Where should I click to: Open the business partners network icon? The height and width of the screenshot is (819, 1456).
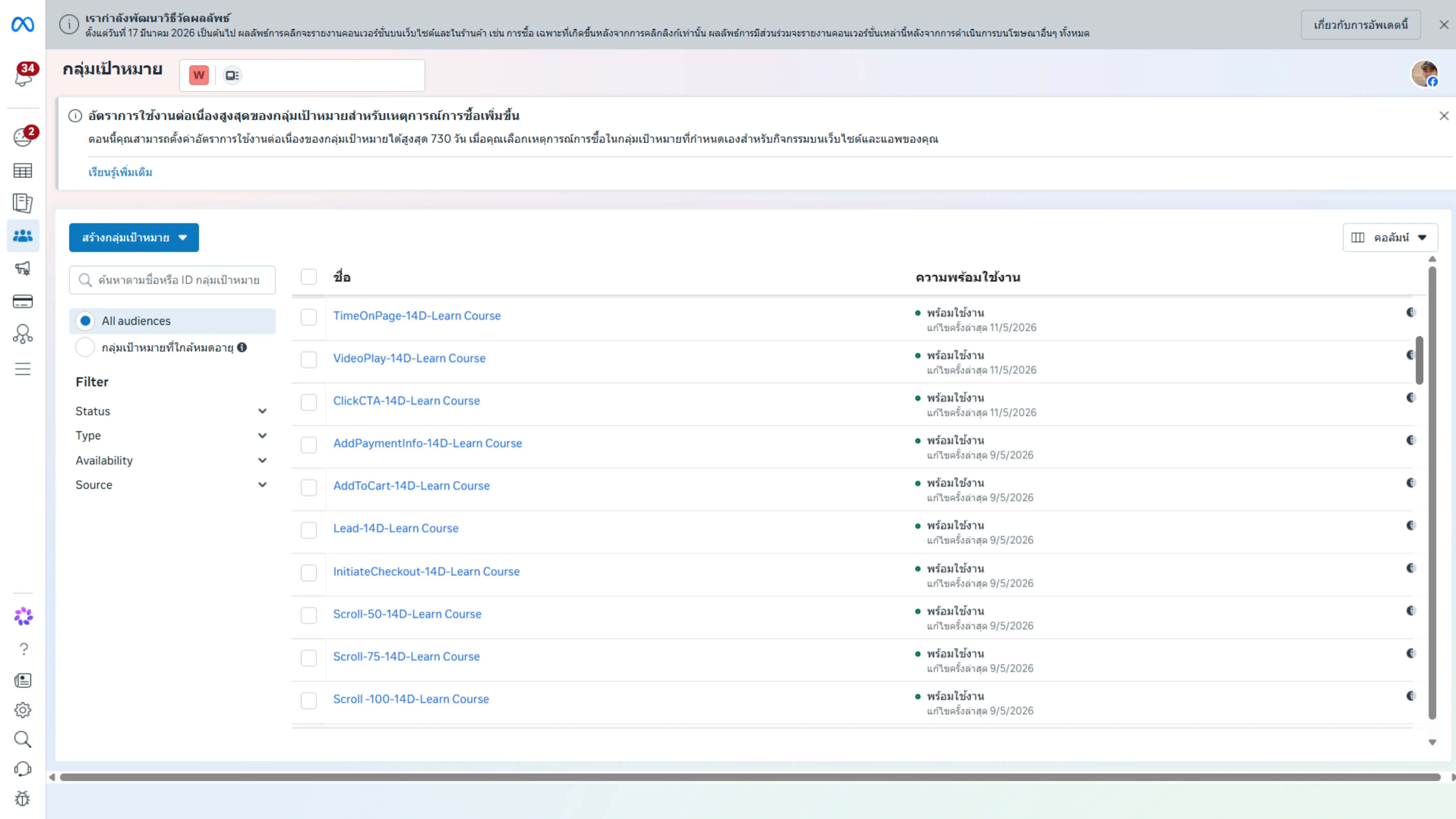click(23, 334)
